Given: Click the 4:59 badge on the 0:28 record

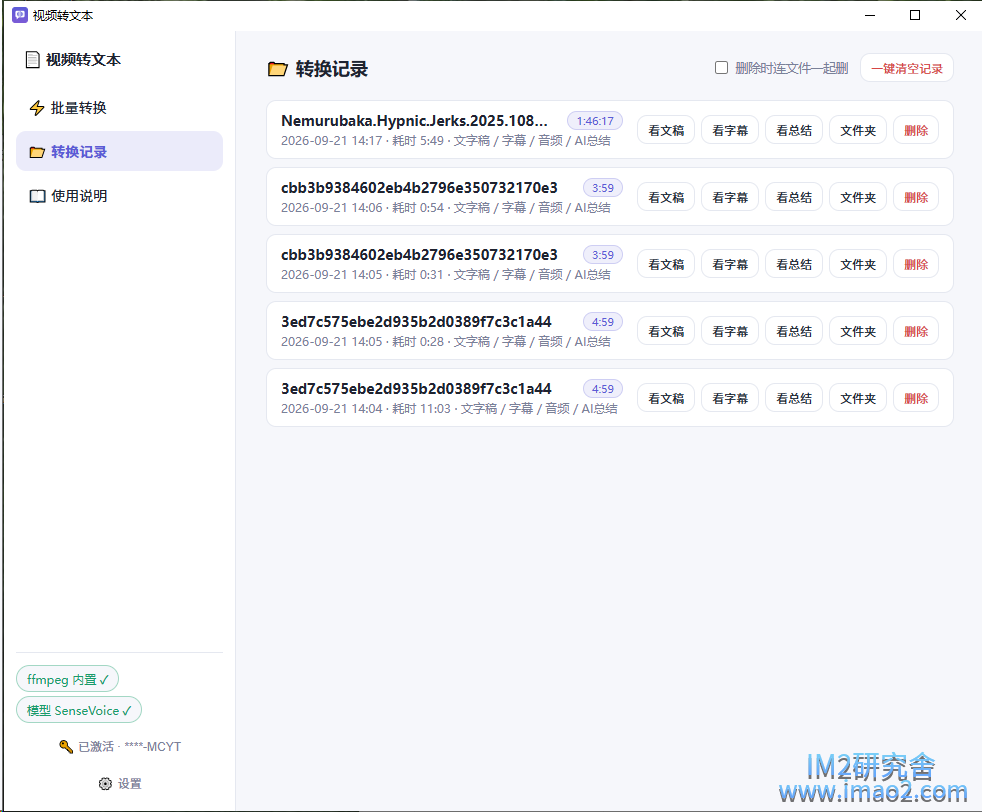Looking at the screenshot, I should pos(602,322).
